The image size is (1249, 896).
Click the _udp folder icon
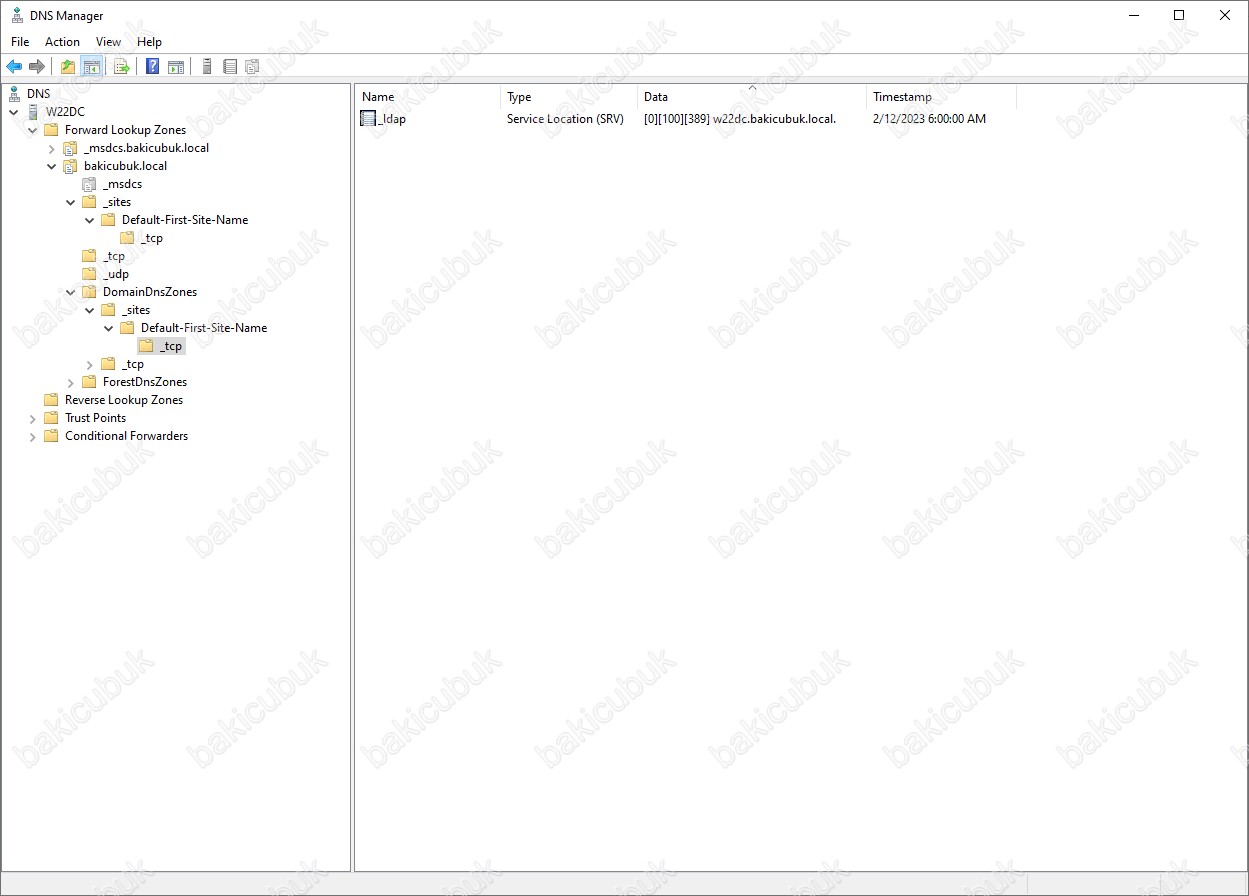pyautogui.click(x=89, y=274)
